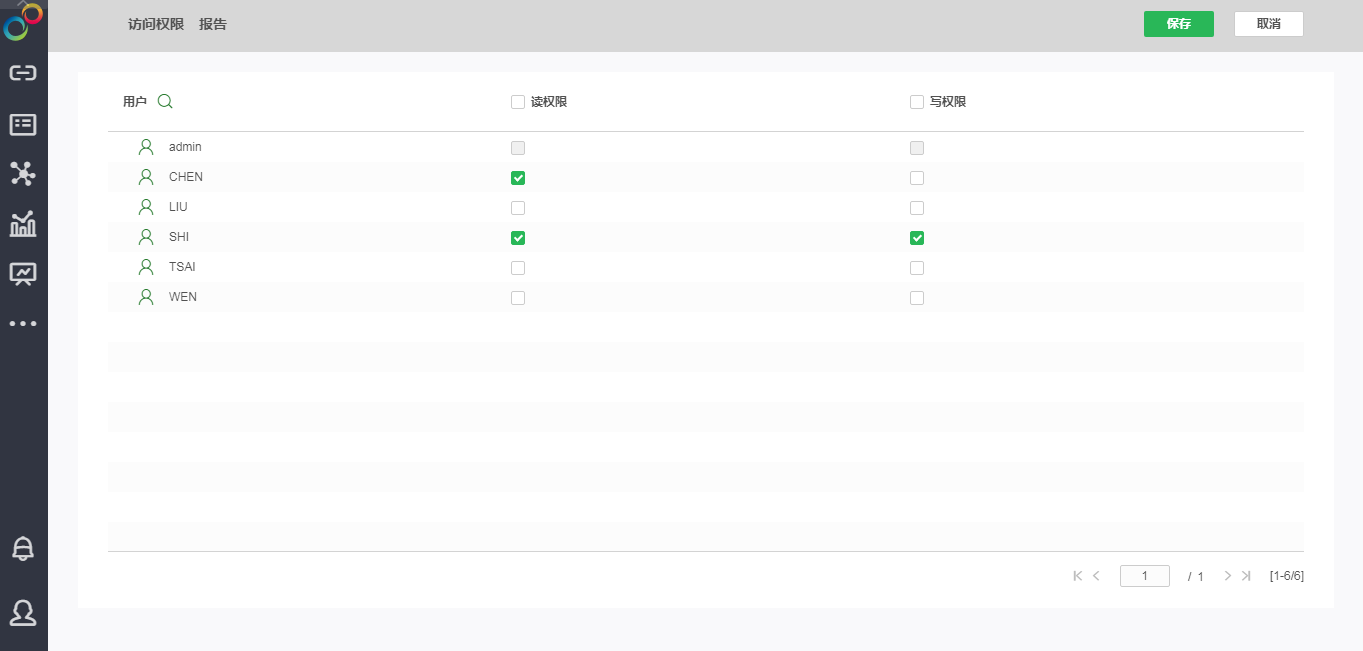Screen dimensions: 1363x651
Task: Open the network nodes icon in sidebar
Action: click(23, 174)
